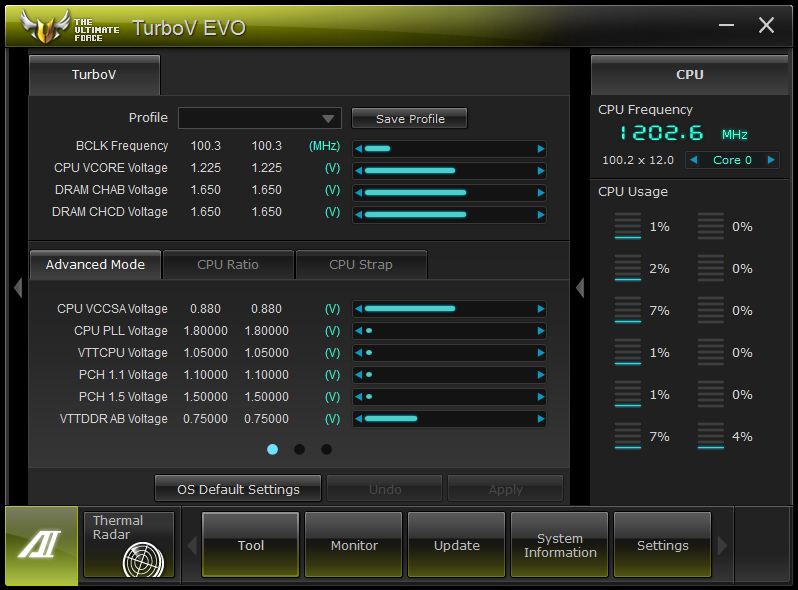Open the Update menu
Image resolution: width=798 pixels, height=590 pixels.
(x=457, y=545)
